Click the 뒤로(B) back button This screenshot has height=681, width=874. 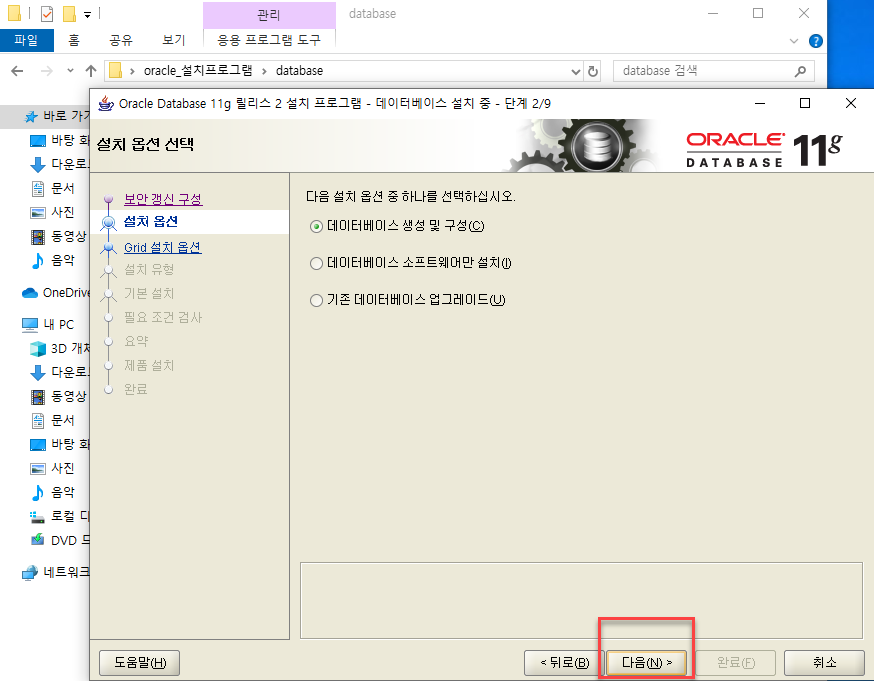tap(564, 663)
